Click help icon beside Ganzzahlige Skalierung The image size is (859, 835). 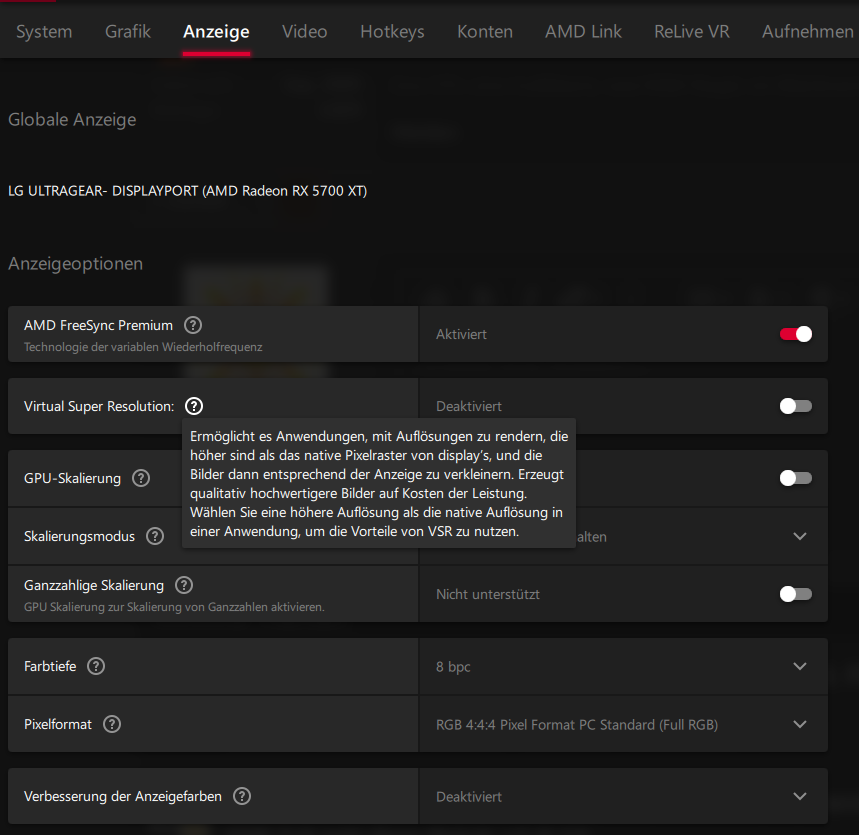point(184,585)
